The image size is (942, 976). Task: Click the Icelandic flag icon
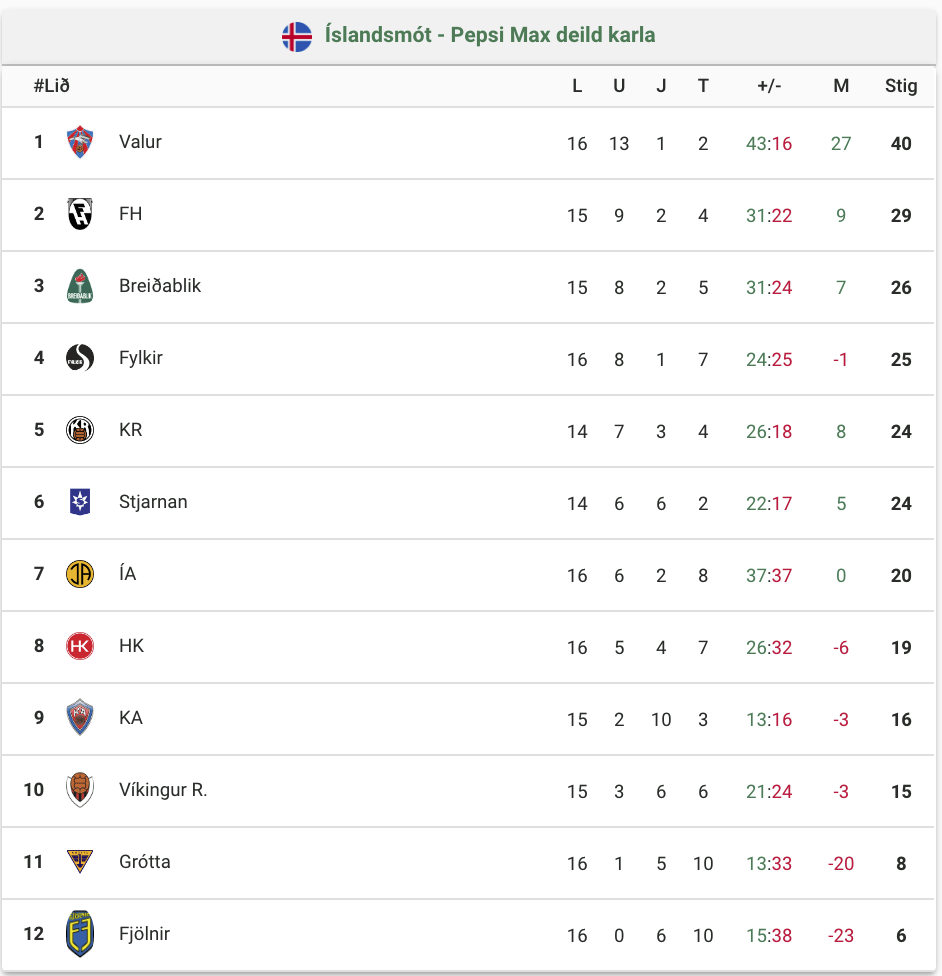click(297, 37)
